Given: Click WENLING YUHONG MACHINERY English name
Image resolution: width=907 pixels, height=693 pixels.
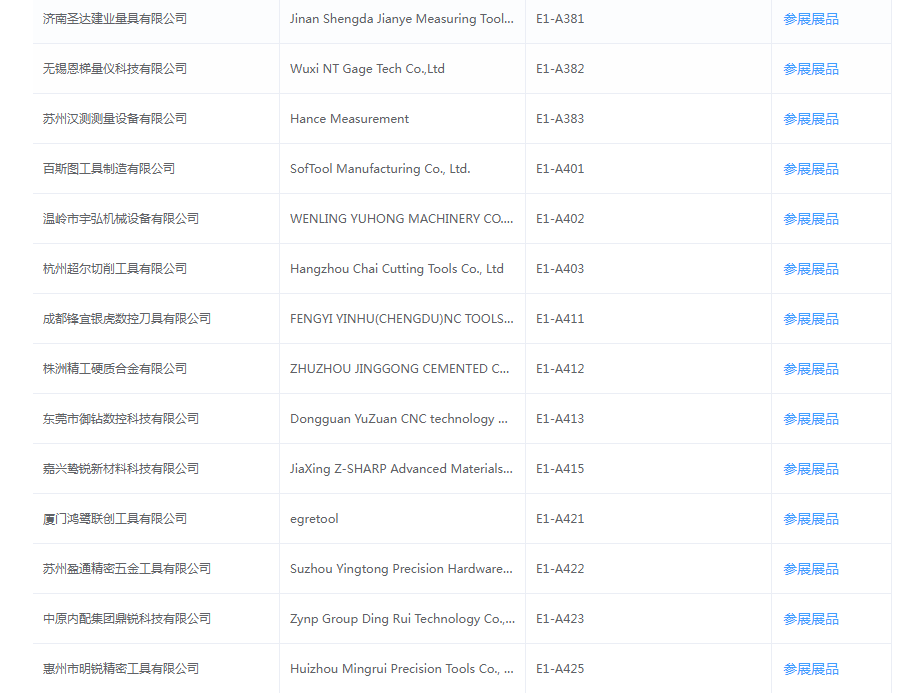Looking at the screenshot, I should (401, 219).
